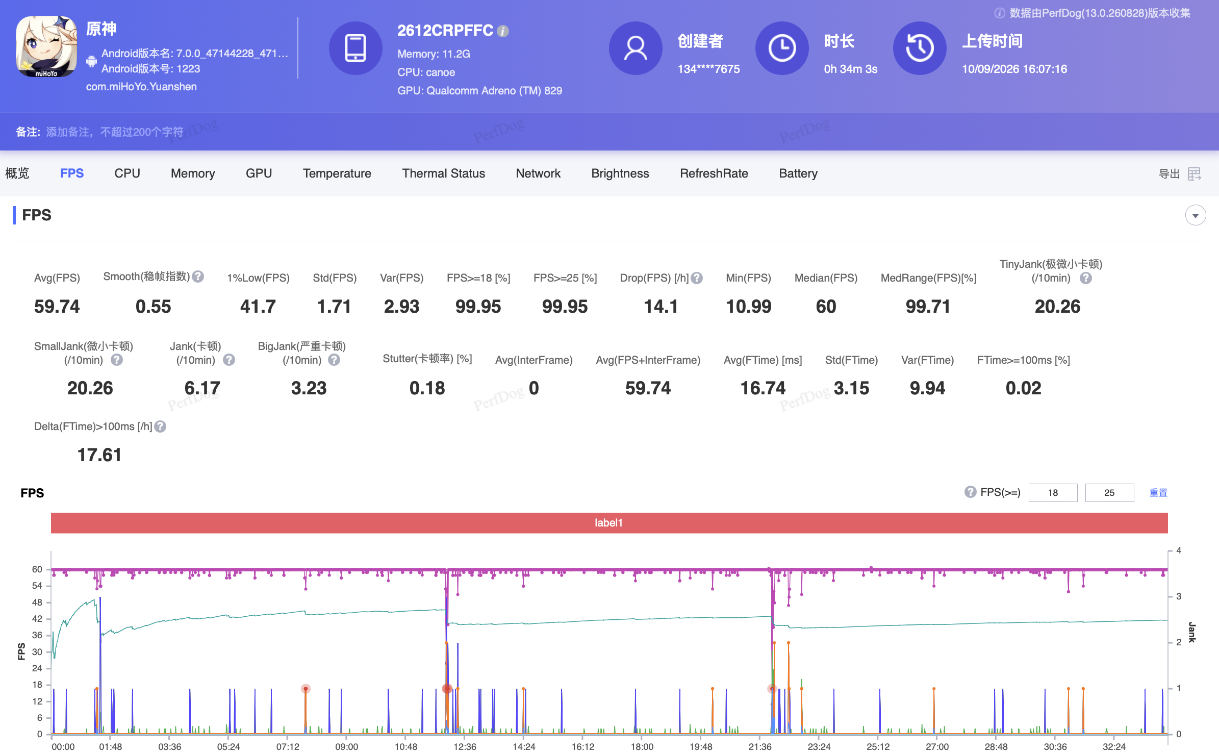Click the Avg(FPS) value 59.74
Screen dimensions: 1219x754
57,306
